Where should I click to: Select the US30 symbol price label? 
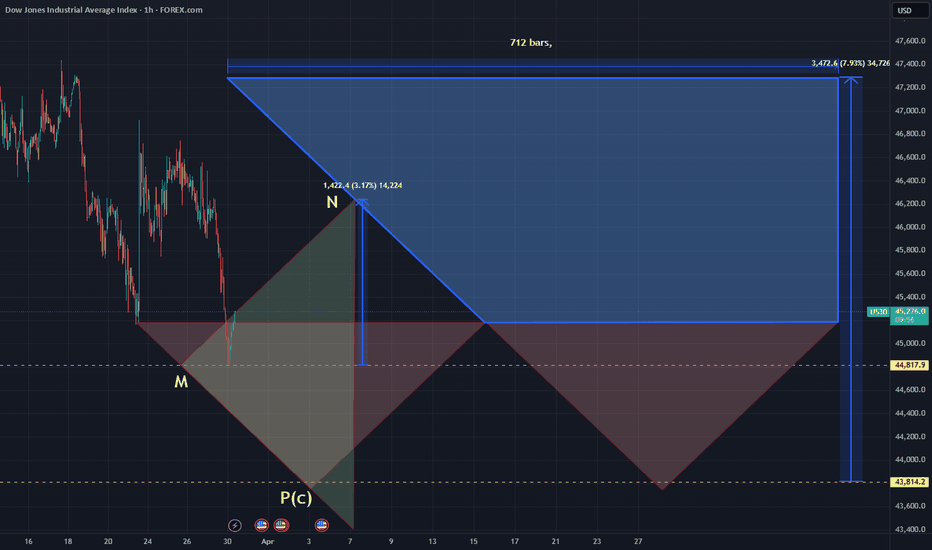[x=878, y=312]
